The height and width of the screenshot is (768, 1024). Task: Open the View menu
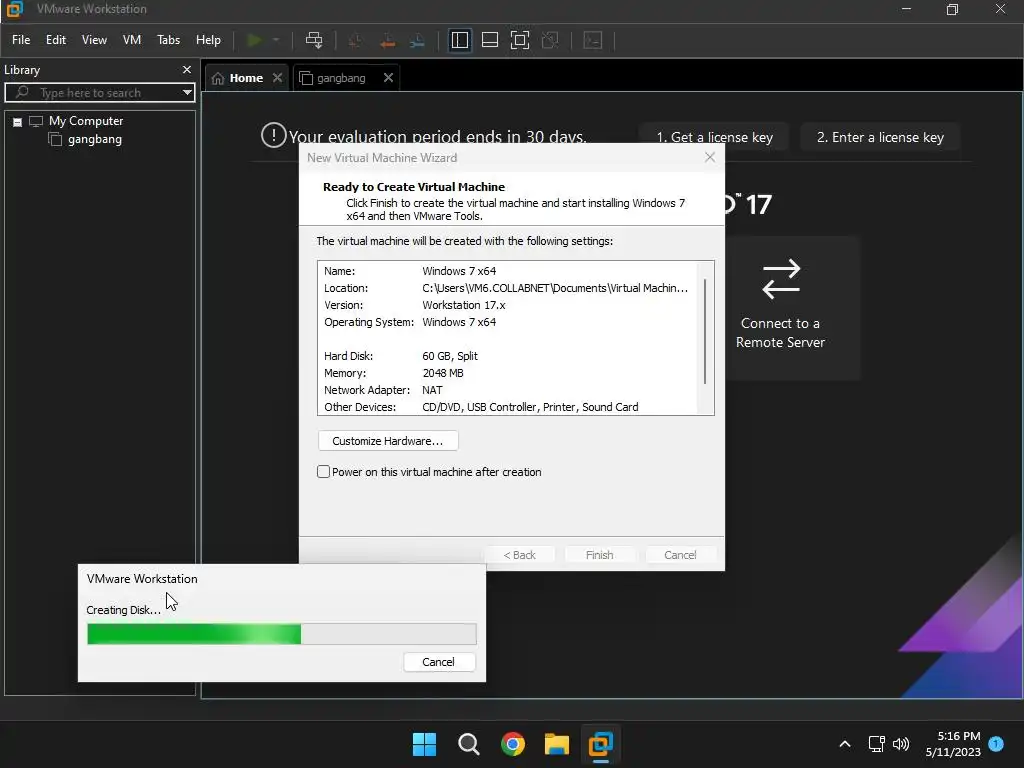(x=94, y=40)
